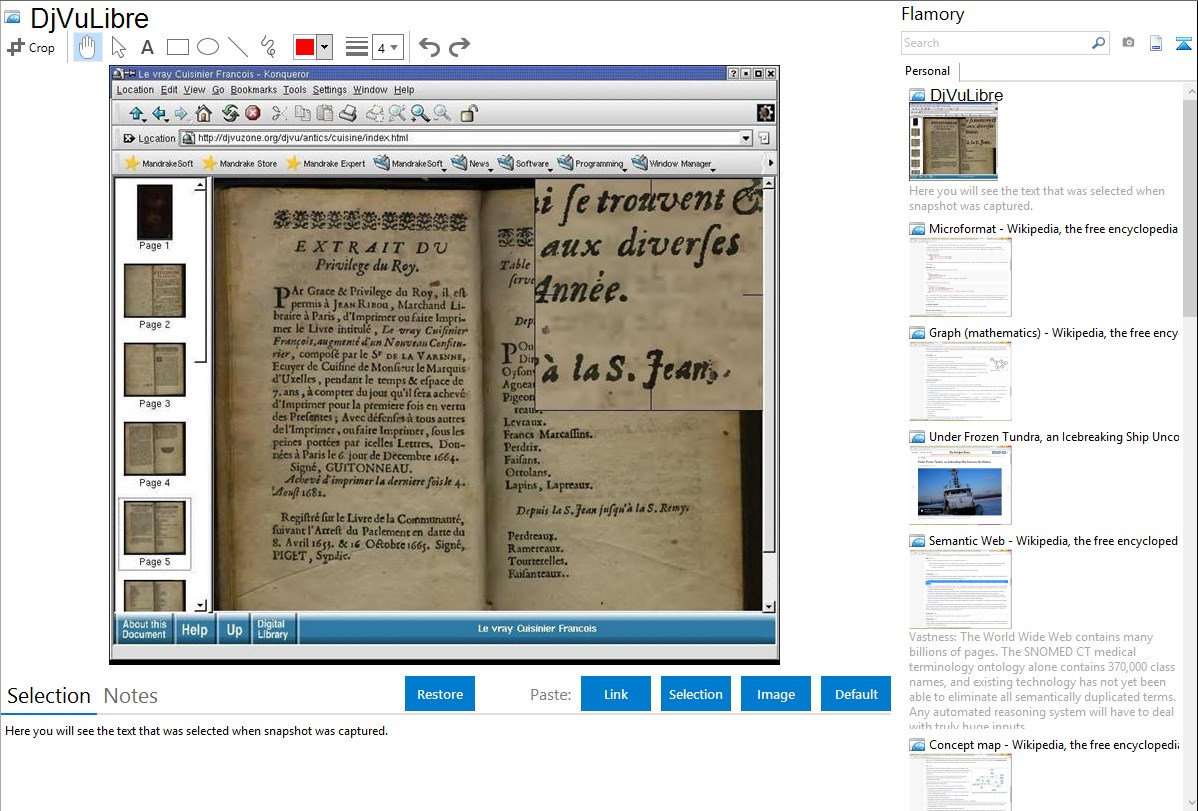Click the line thickness icon
The image size is (1198, 811).
coord(357,47)
